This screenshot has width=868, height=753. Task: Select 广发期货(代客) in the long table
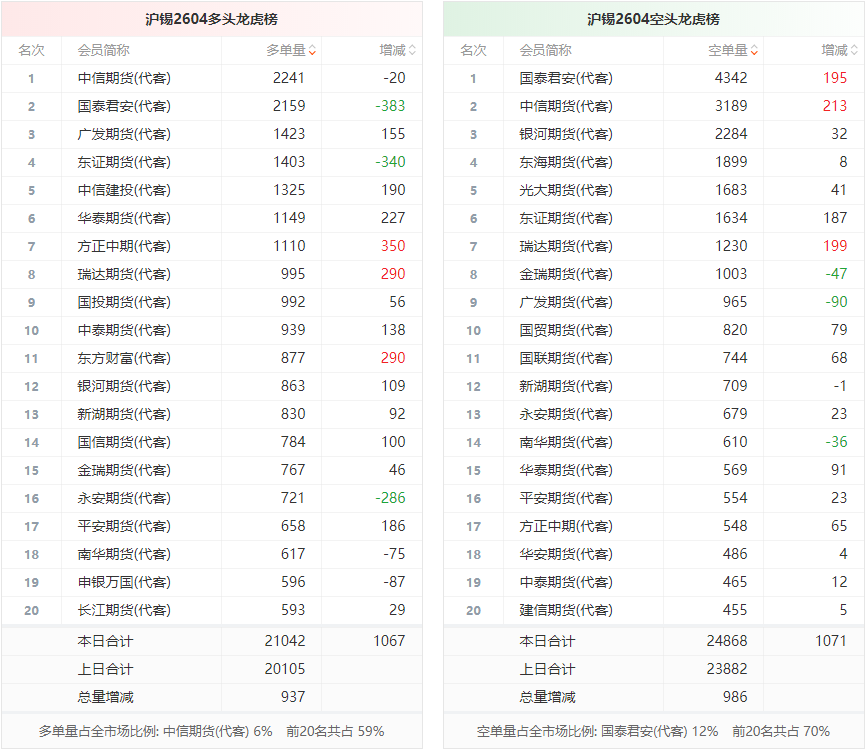pyautogui.click(x=124, y=134)
